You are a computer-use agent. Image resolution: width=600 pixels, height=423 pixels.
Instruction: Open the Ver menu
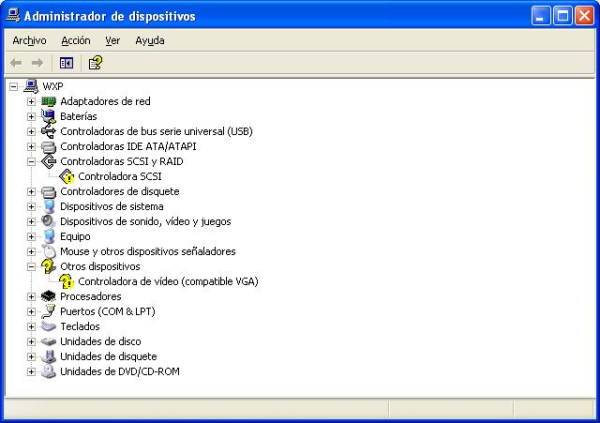pyautogui.click(x=112, y=41)
